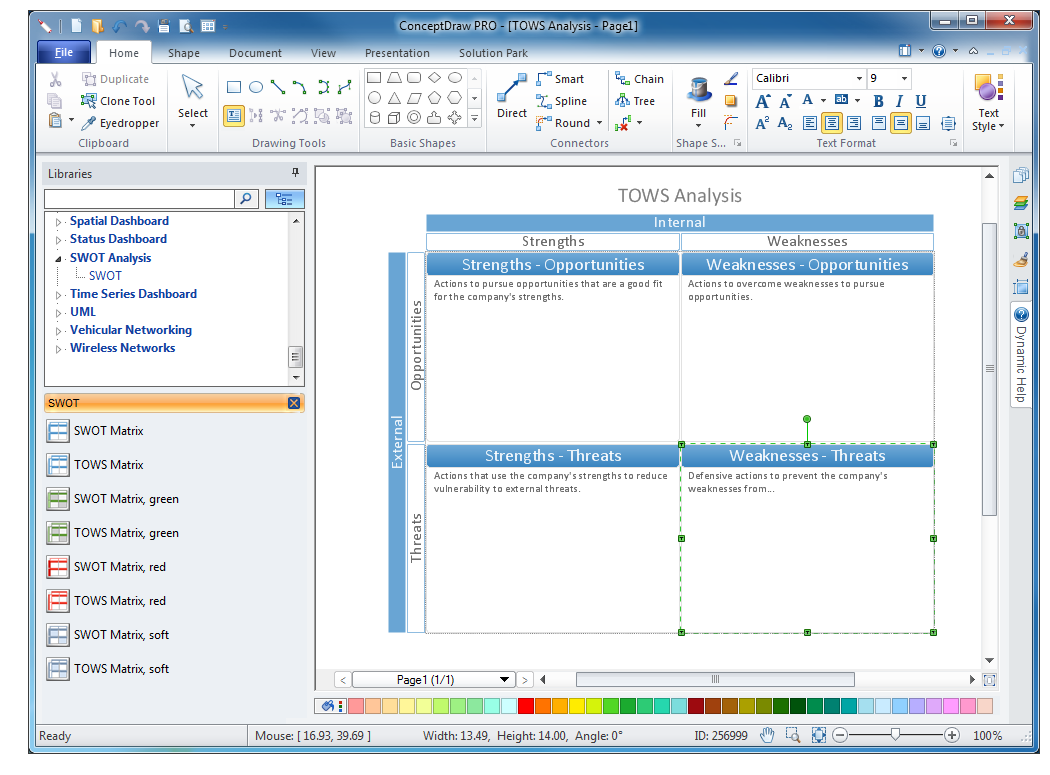The width and height of the screenshot is (1050, 775).
Task: Select the Direct connector tool
Action: tap(511, 98)
